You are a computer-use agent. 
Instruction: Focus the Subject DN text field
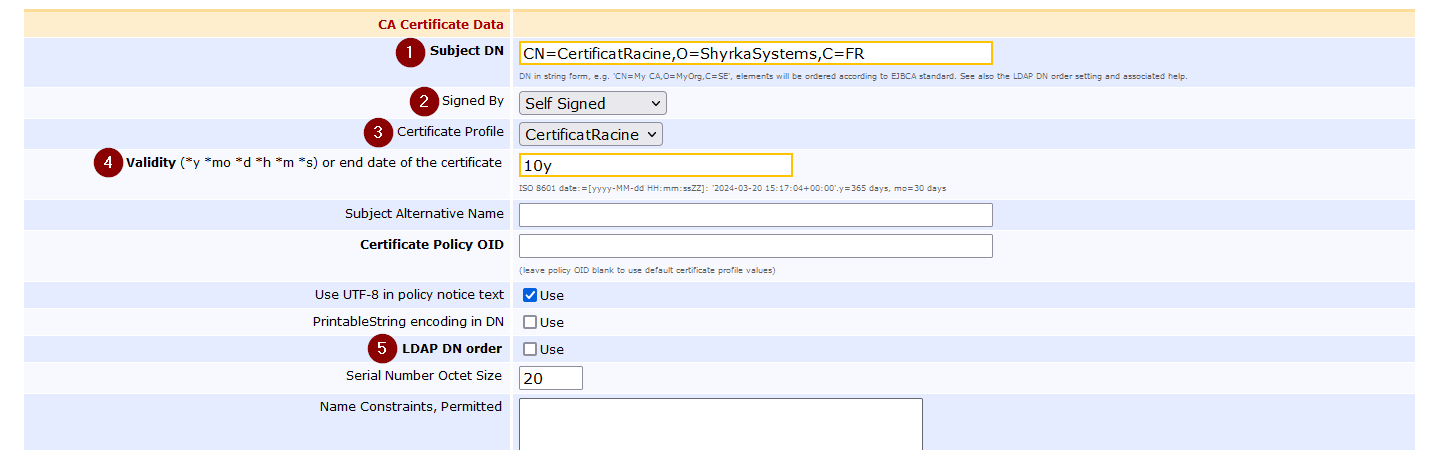(x=755, y=53)
